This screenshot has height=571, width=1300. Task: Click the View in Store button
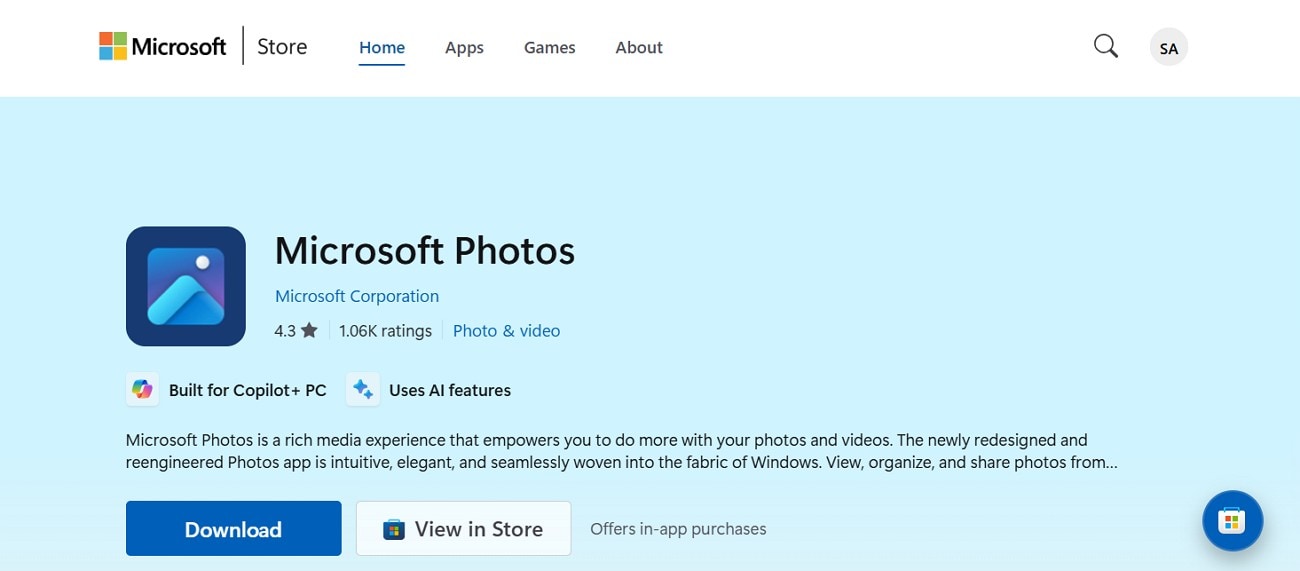point(463,529)
